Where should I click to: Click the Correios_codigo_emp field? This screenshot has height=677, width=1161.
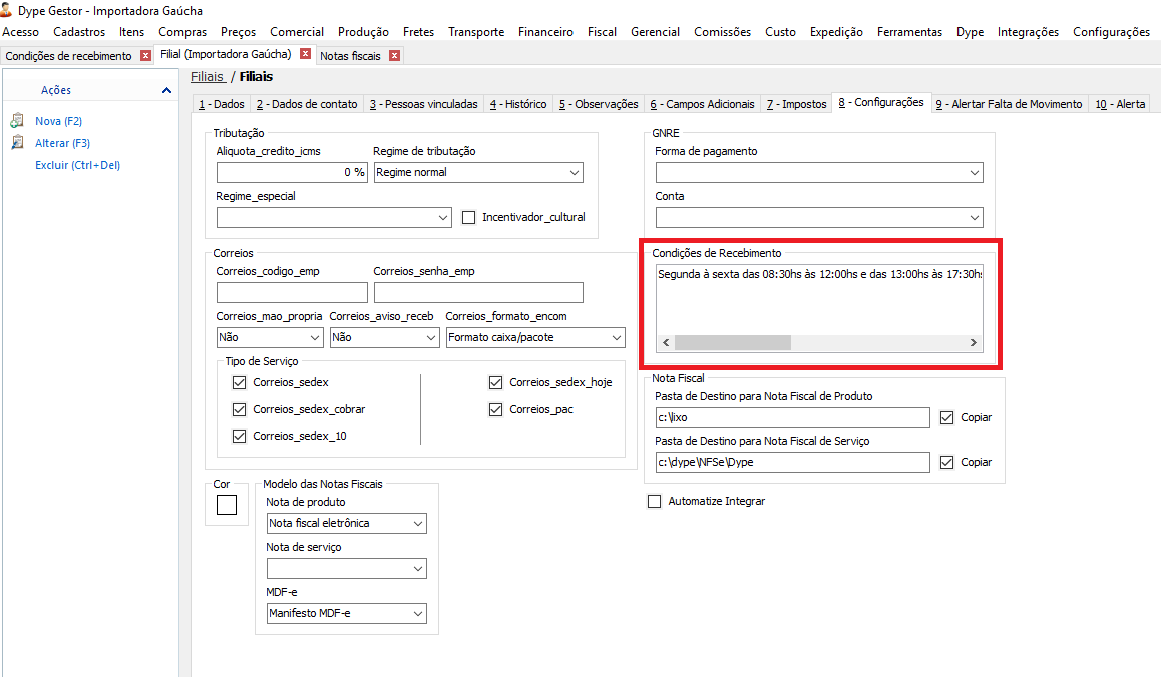(x=292, y=292)
